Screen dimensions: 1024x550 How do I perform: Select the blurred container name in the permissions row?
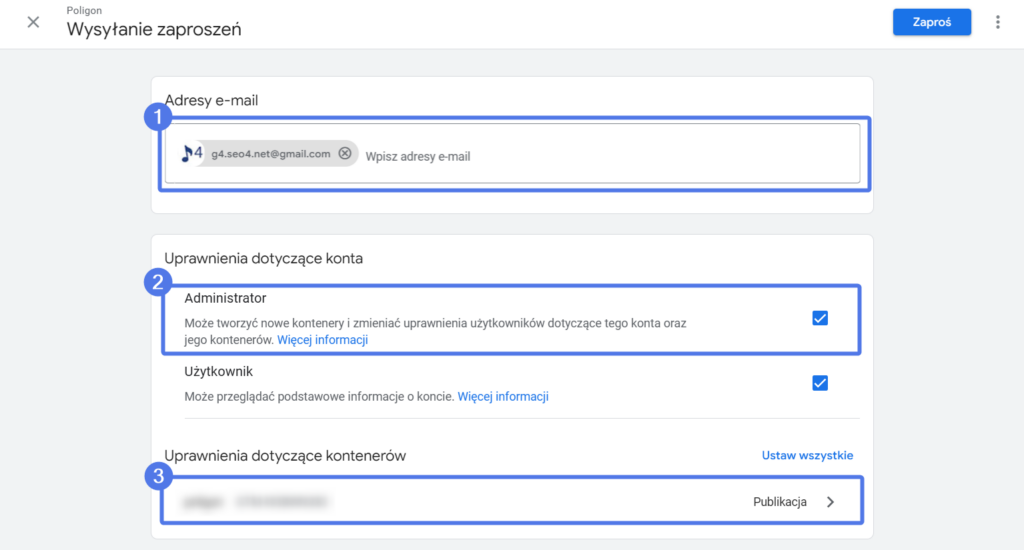click(x=256, y=502)
